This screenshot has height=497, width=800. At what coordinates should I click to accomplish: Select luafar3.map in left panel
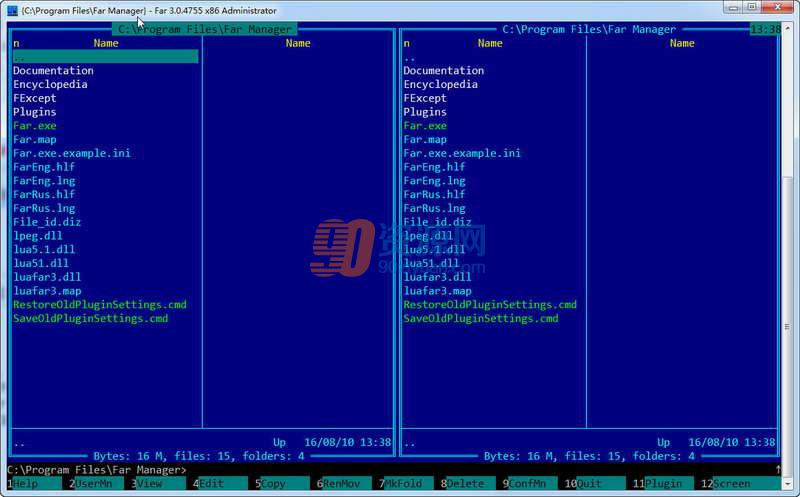click(x=47, y=291)
